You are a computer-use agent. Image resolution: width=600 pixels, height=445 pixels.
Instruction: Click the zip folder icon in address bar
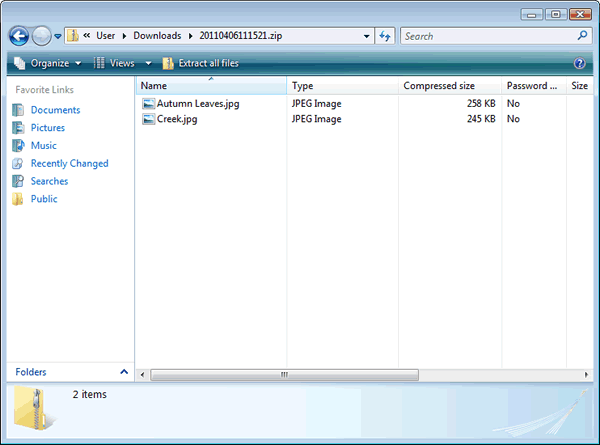73,36
